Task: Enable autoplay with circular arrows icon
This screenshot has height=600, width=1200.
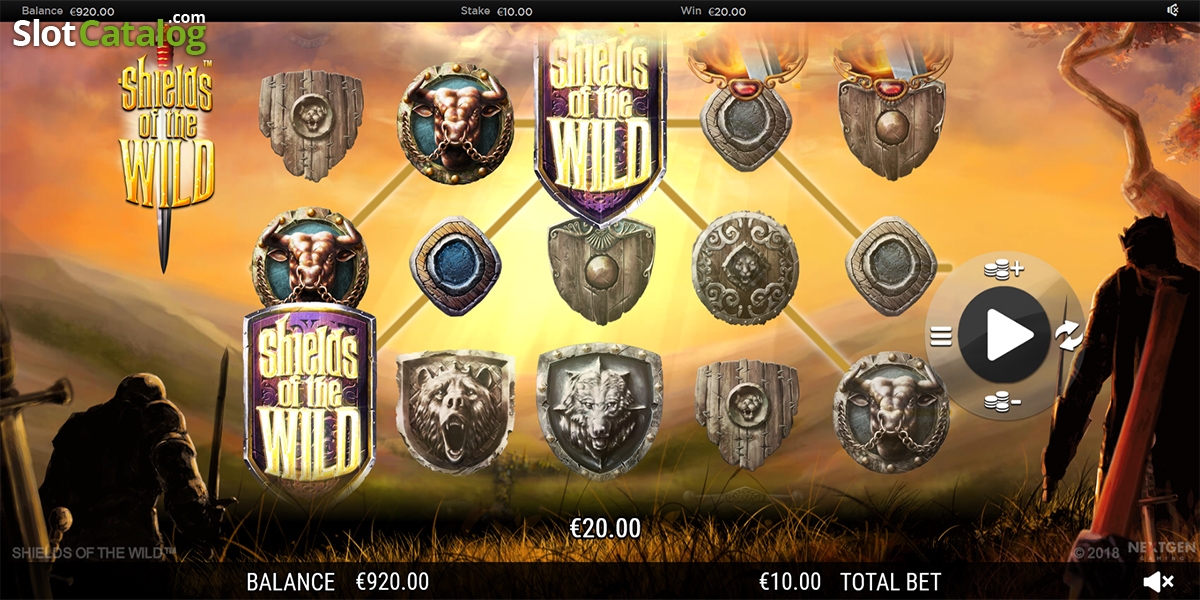Action: 1069,336
